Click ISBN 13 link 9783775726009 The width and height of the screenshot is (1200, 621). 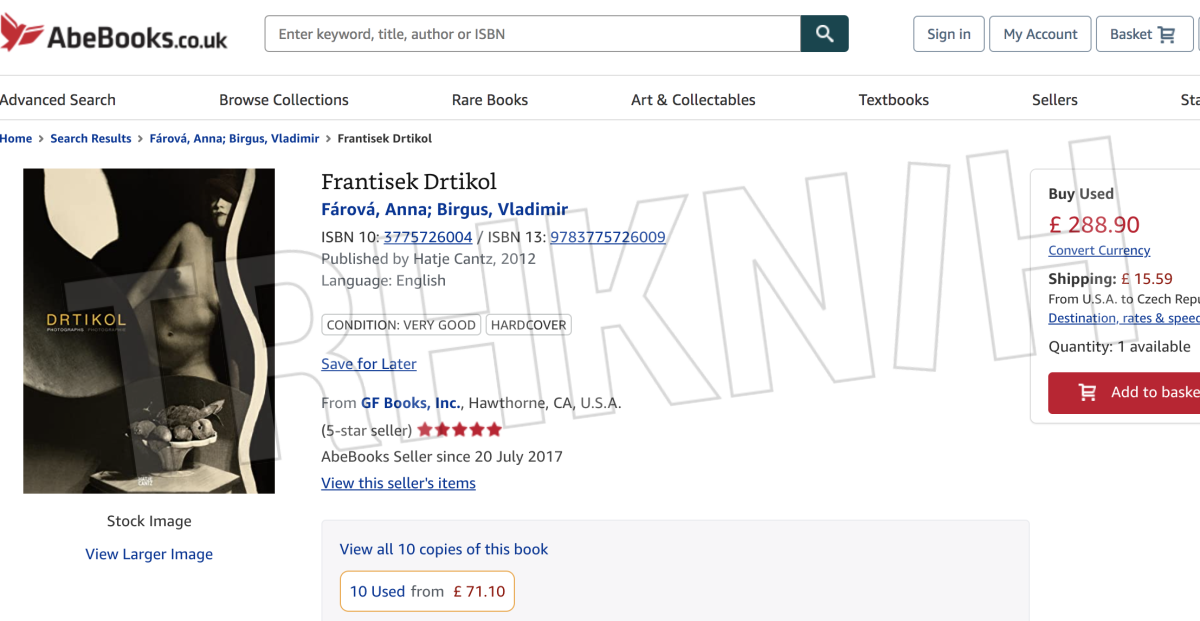[608, 237]
